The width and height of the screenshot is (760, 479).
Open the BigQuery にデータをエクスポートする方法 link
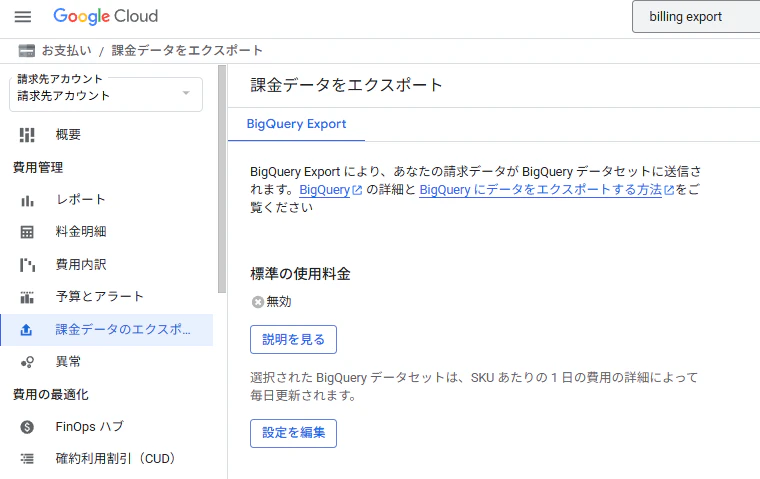(x=547, y=190)
